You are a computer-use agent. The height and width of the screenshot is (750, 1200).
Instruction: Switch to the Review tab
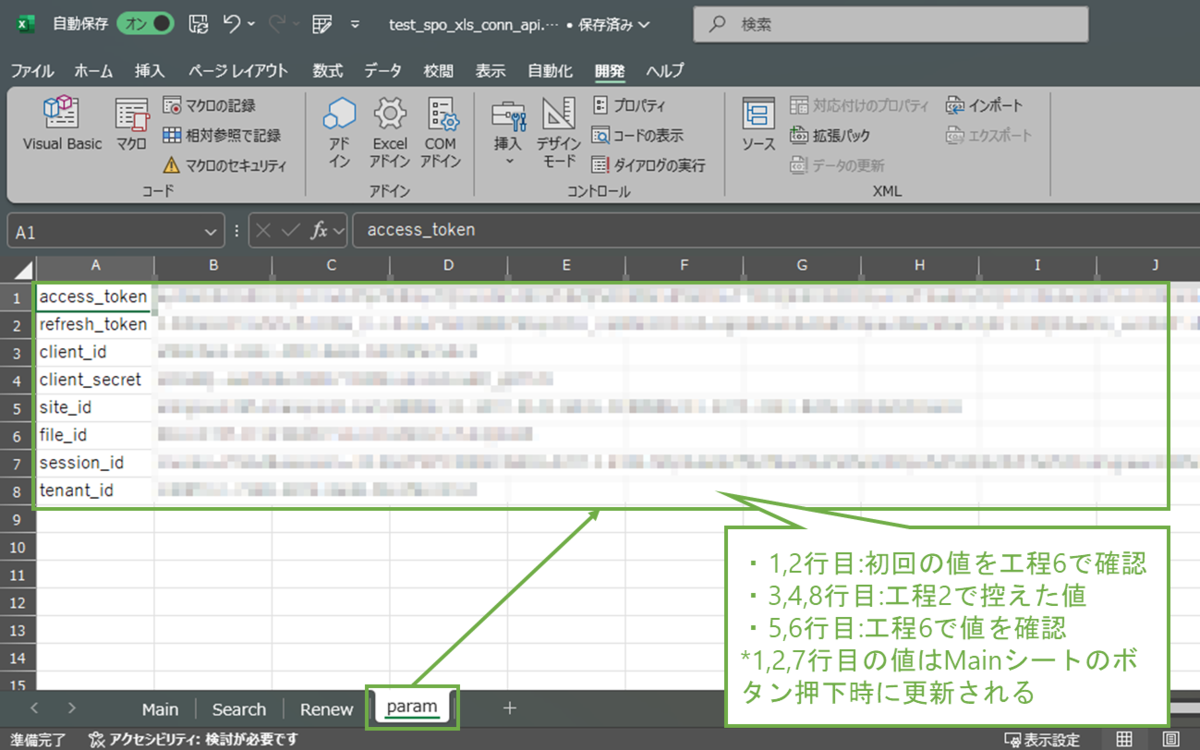438,71
